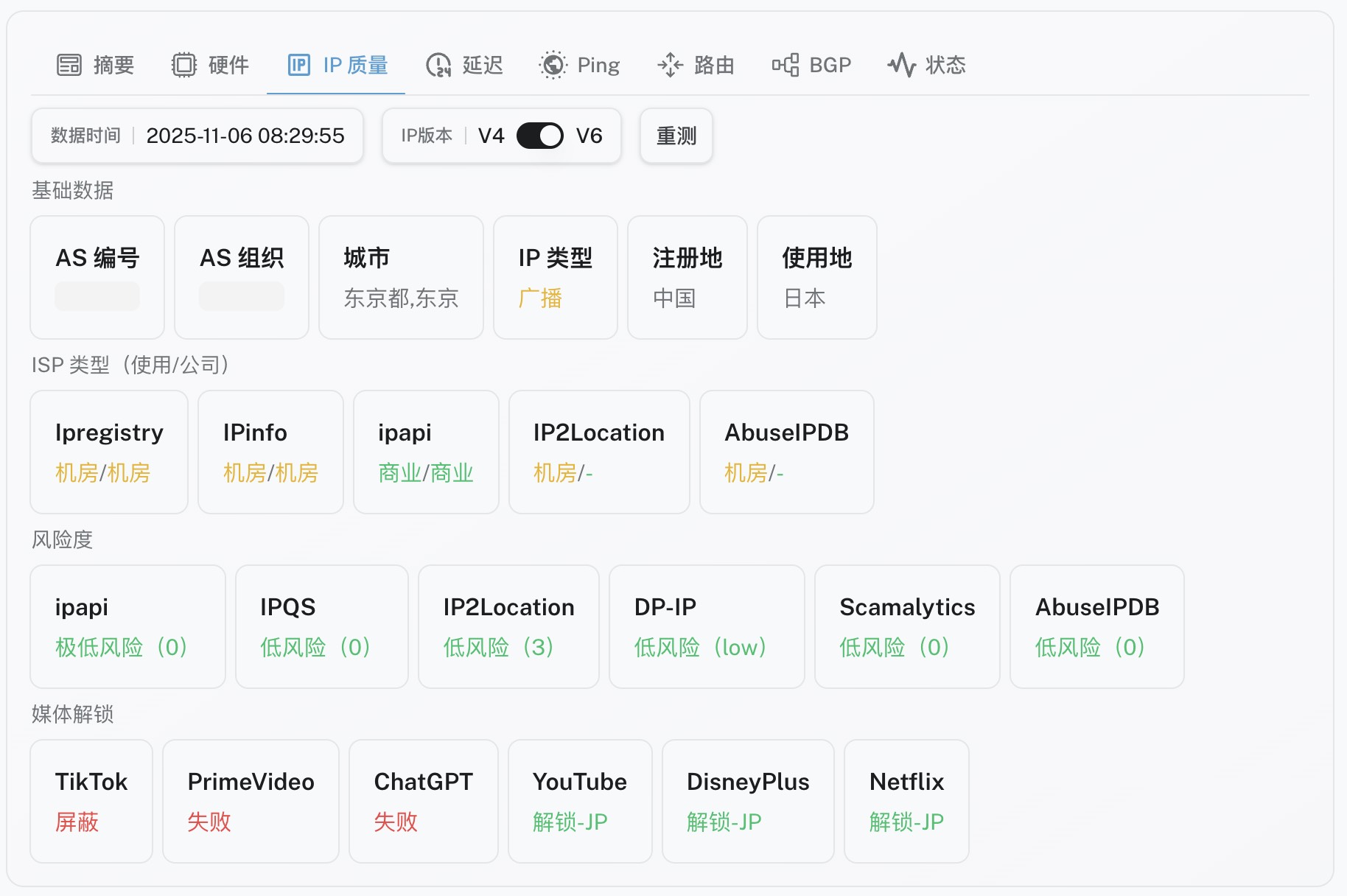The height and width of the screenshot is (896, 1347).
Task: Click the 数据时间 timestamp box
Action: click(x=197, y=136)
